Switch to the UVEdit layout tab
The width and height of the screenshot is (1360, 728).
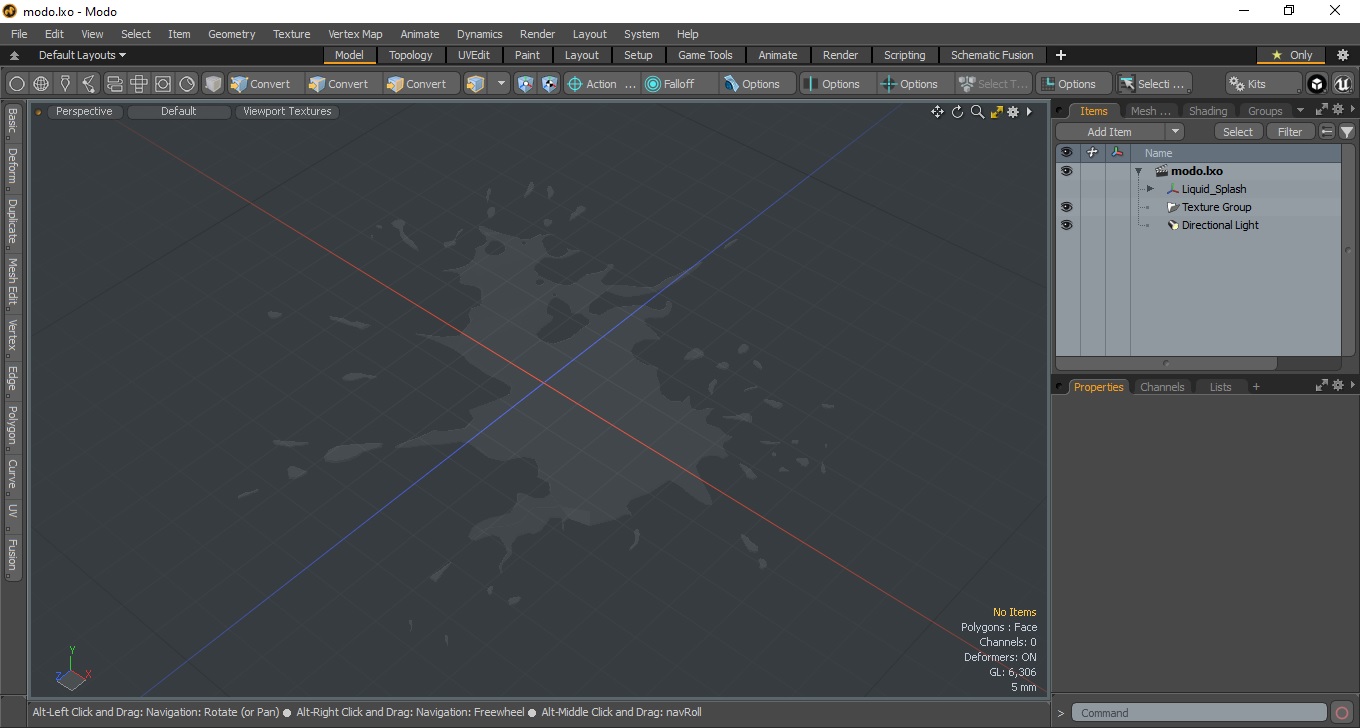pyautogui.click(x=474, y=55)
